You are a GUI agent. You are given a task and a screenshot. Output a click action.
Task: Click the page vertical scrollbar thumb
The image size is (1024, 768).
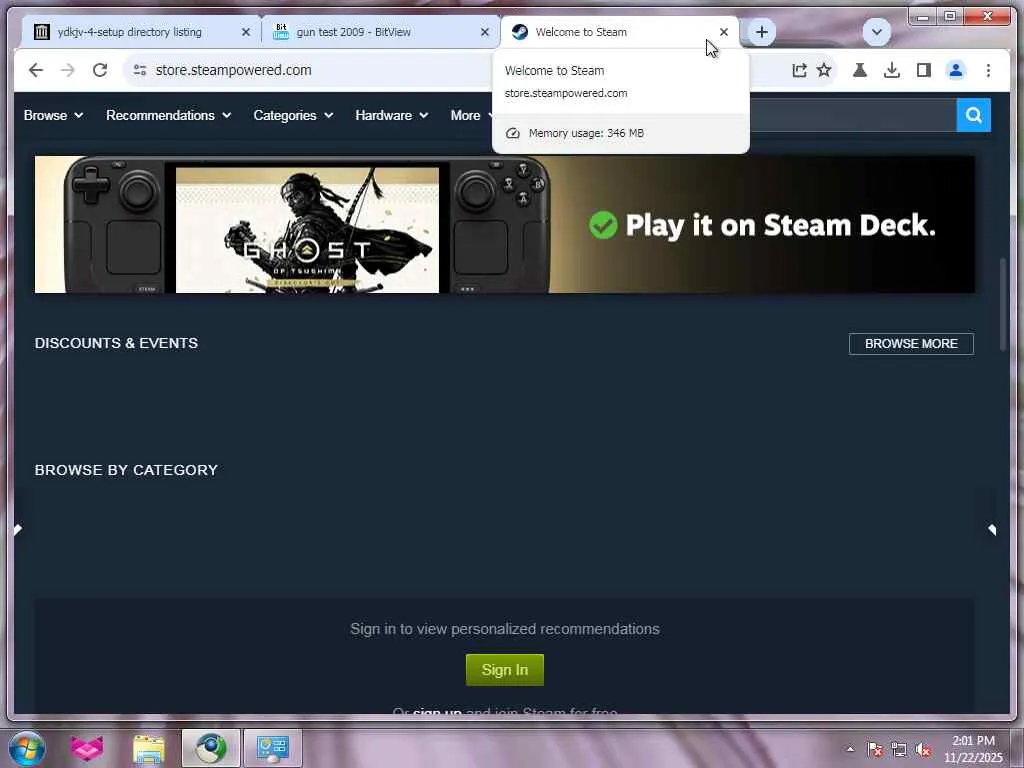(x=1003, y=305)
